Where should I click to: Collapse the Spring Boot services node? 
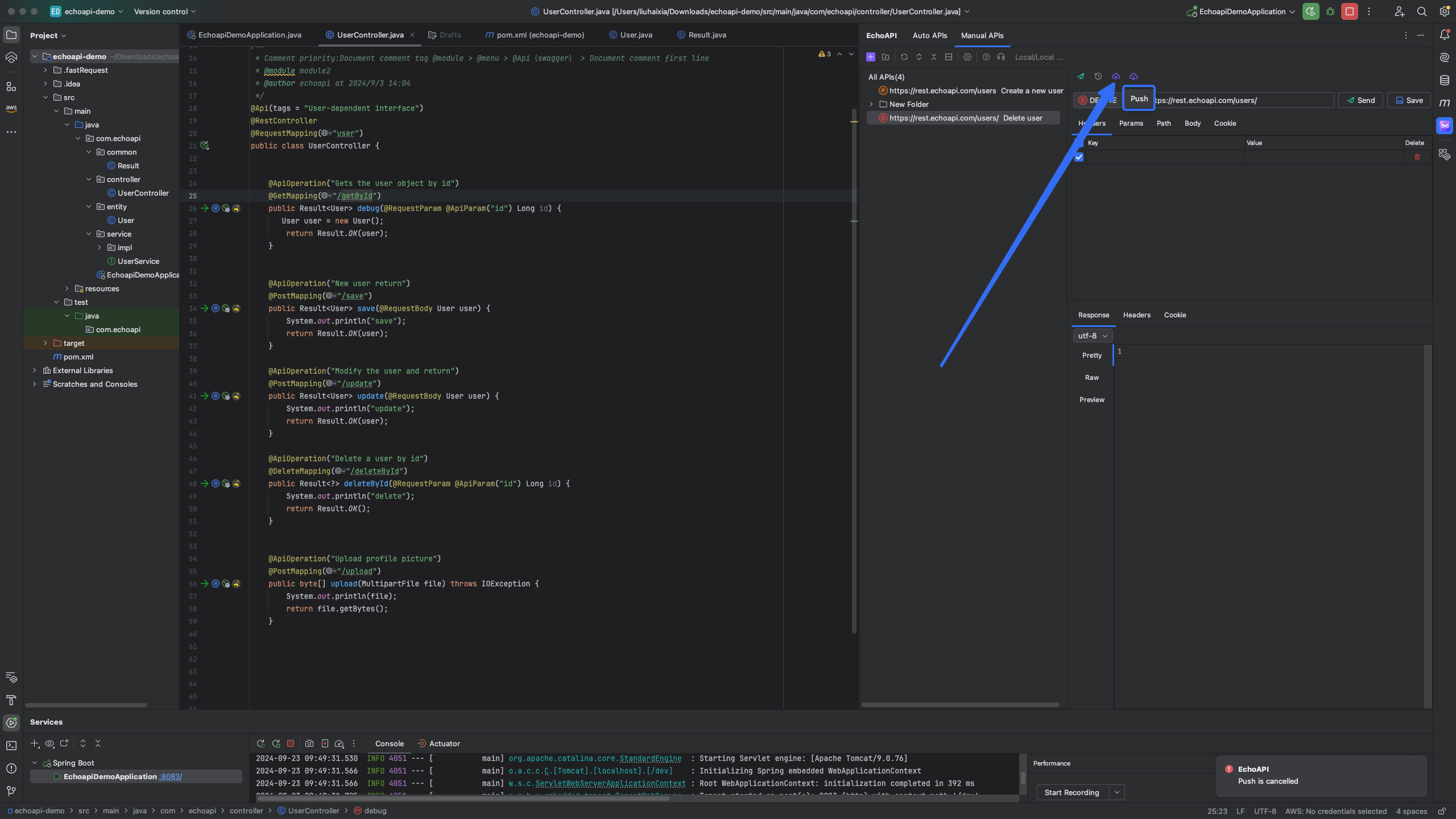pyautogui.click(x=35, y=763)
